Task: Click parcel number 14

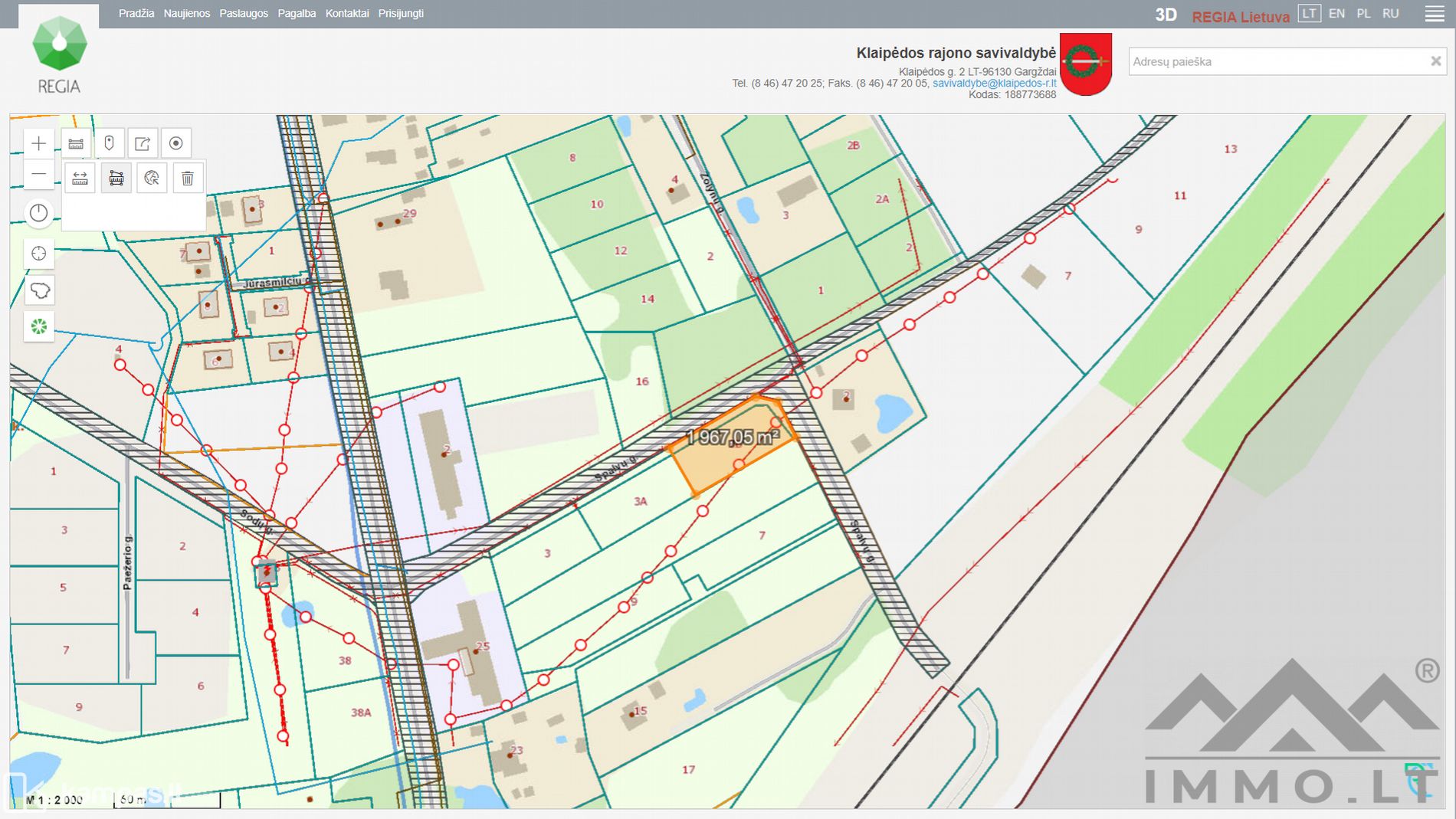Action: [648, 299]
